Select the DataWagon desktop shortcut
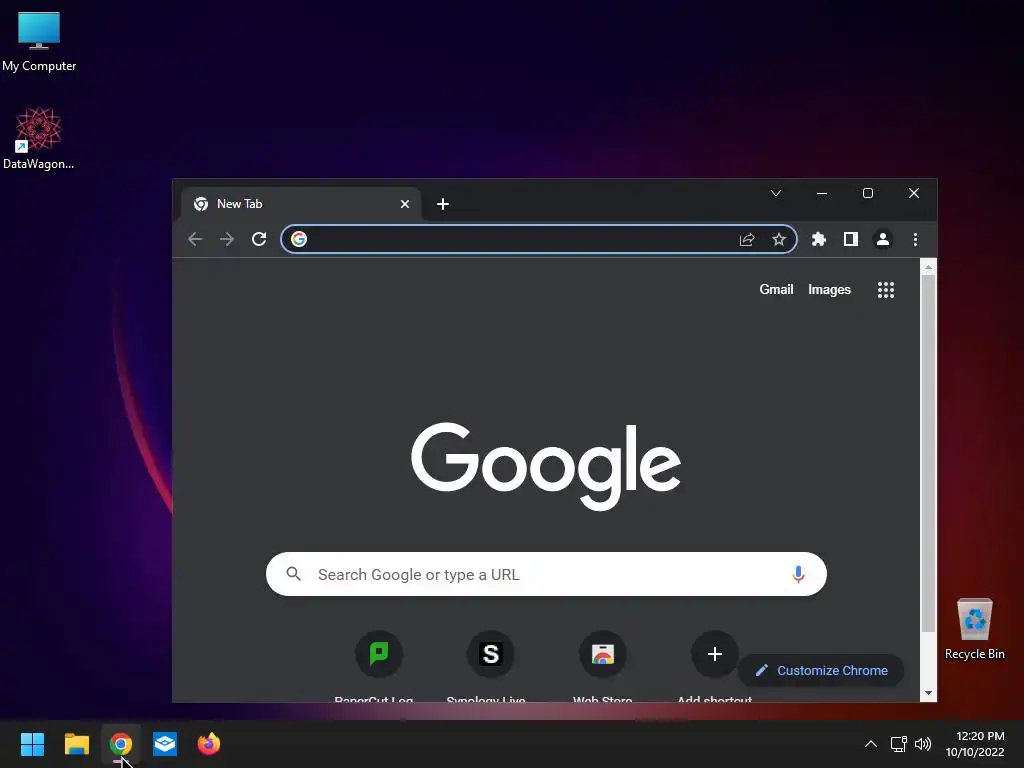This screenshot has height=768, width=1024. [x=39, y=138]
